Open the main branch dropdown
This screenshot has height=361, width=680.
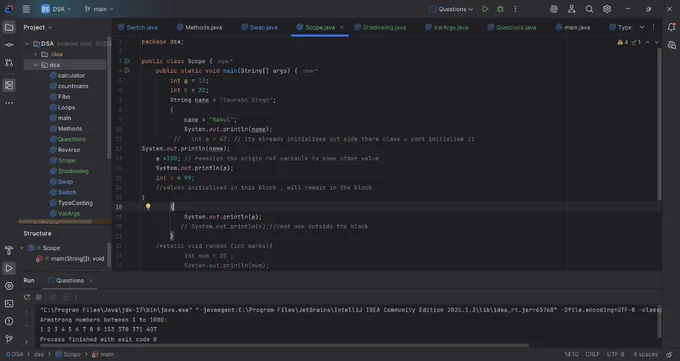tap(99, 9)
